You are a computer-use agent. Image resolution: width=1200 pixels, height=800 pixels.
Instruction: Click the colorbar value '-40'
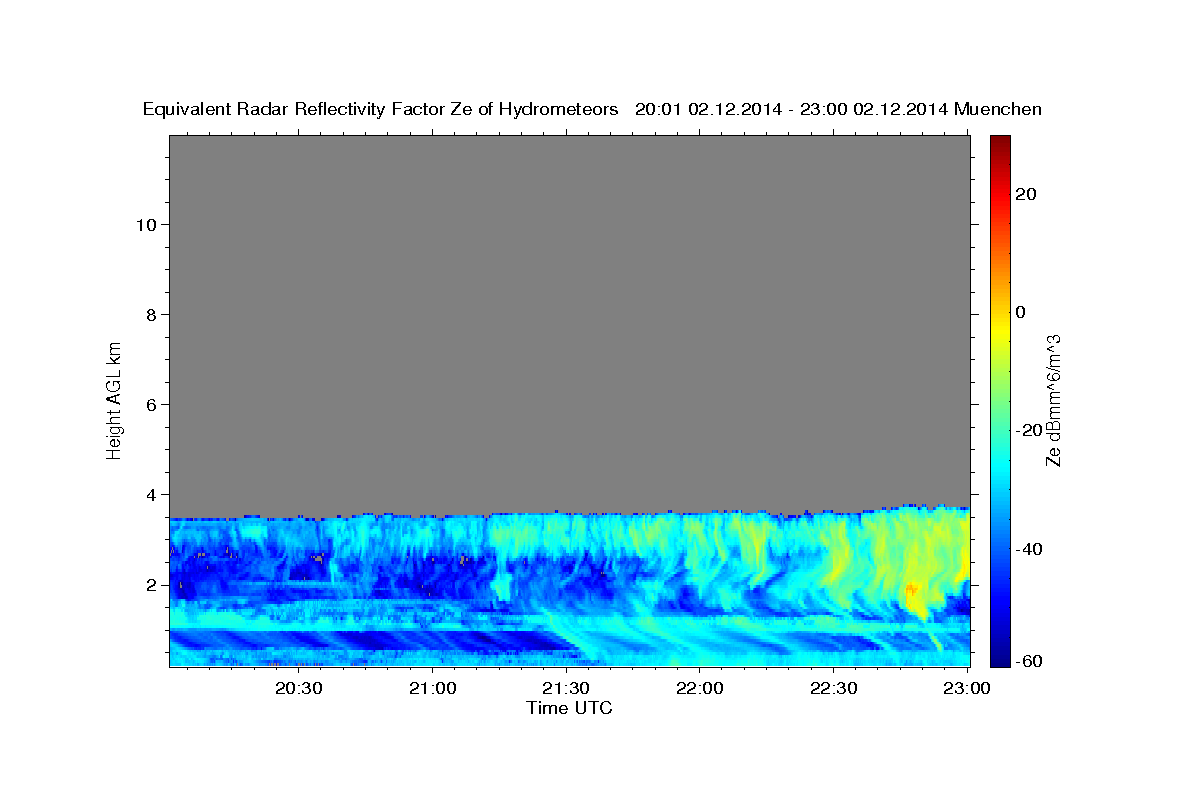(x=1029, y=549)
